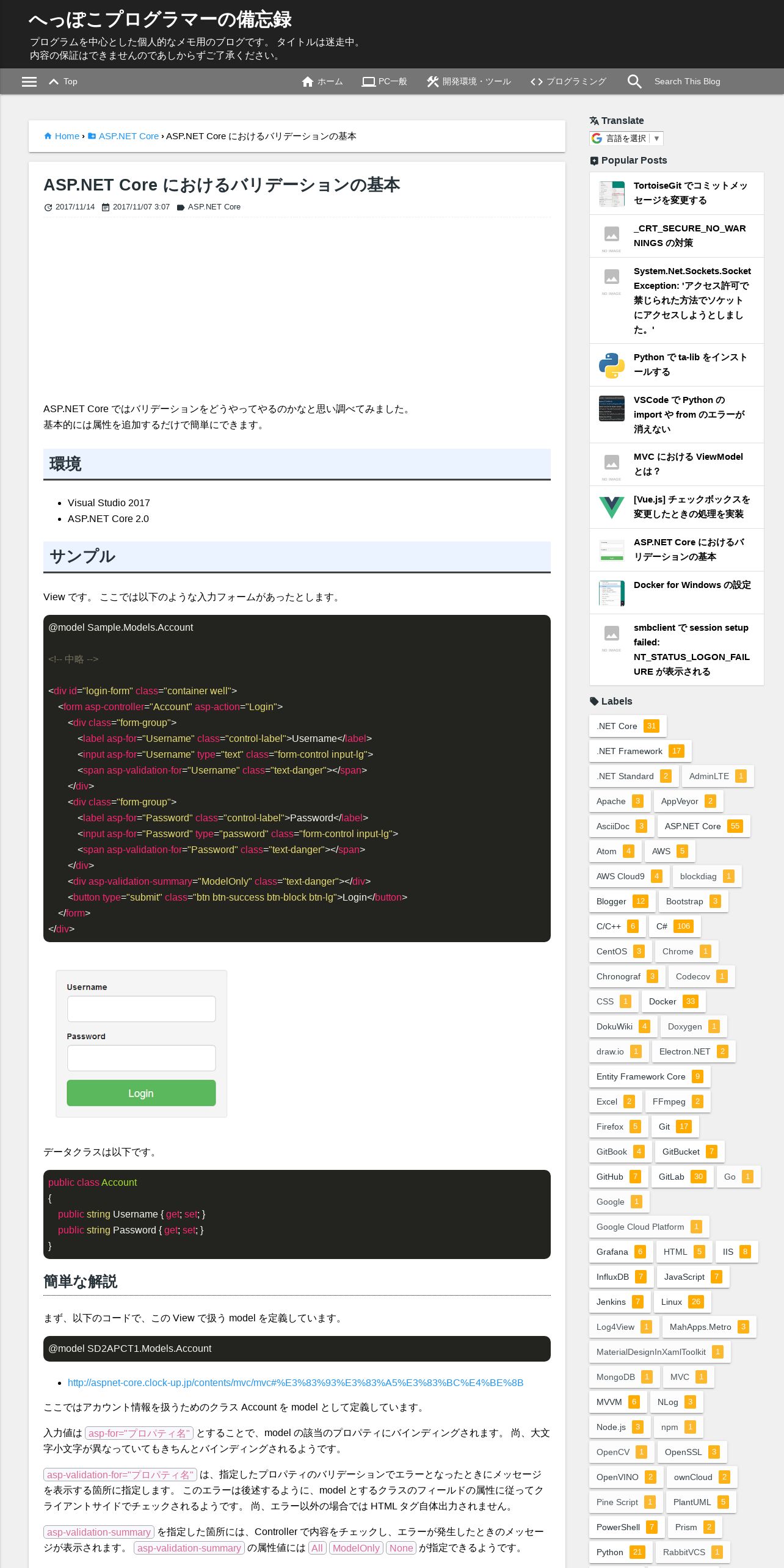Select the Linux label
The height and width of the screenshot is (1568, 784).
click(683, 1302)
